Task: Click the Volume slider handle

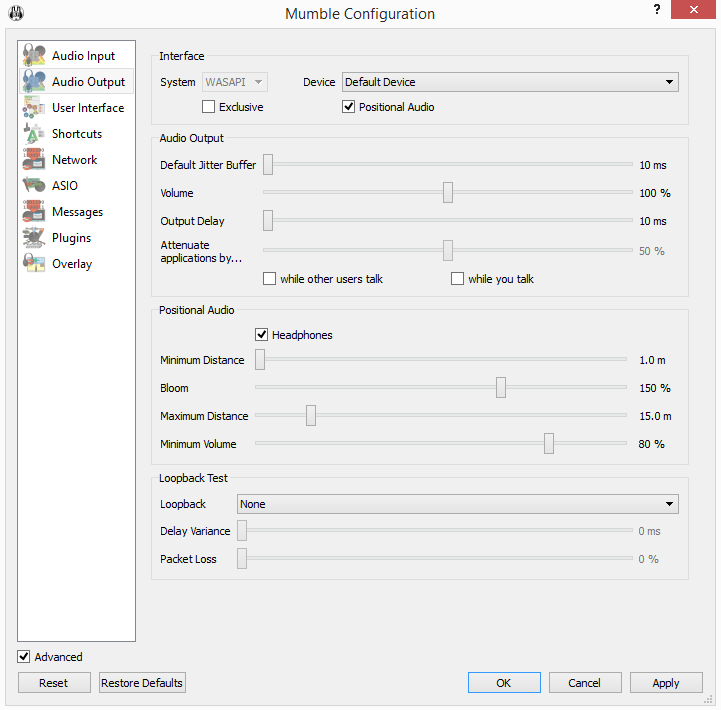Action: (x=448, y=192)
